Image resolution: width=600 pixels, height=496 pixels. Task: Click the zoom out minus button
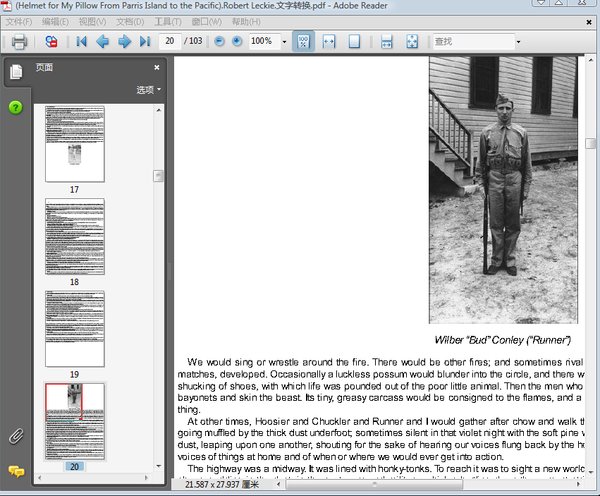[x=218, y=41]
